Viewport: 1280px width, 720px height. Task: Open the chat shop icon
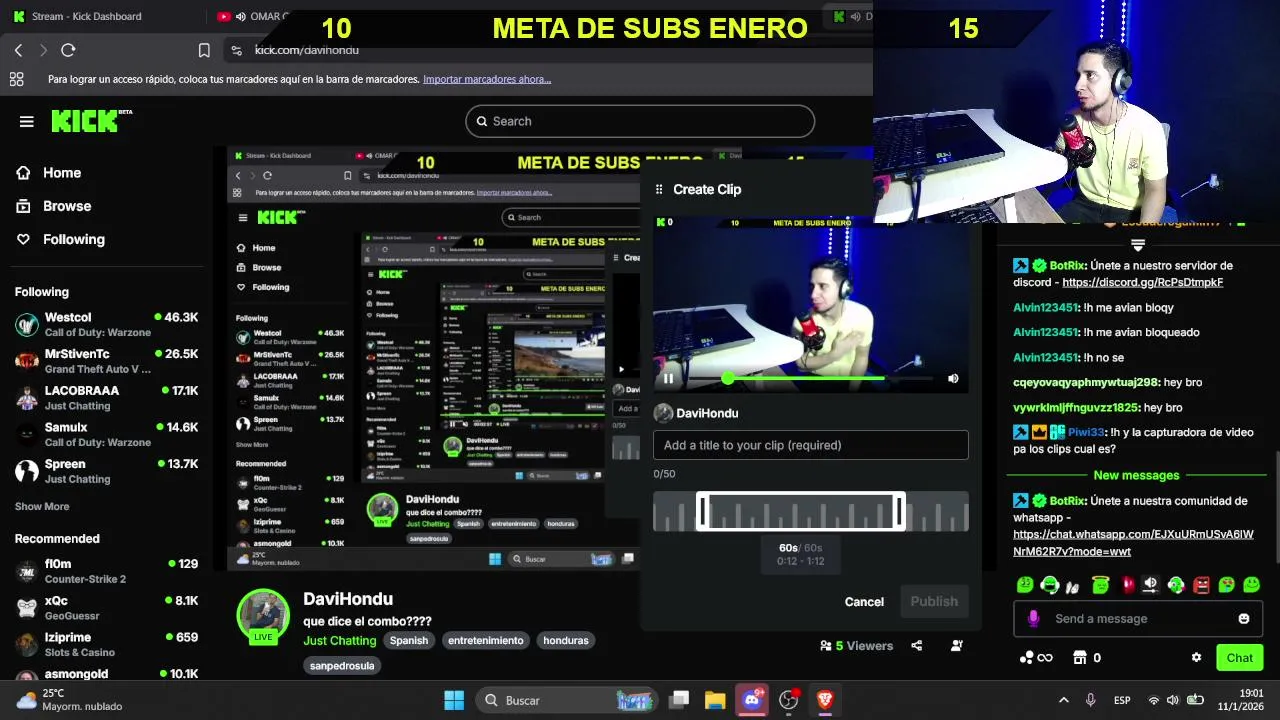pos(1080,658)
